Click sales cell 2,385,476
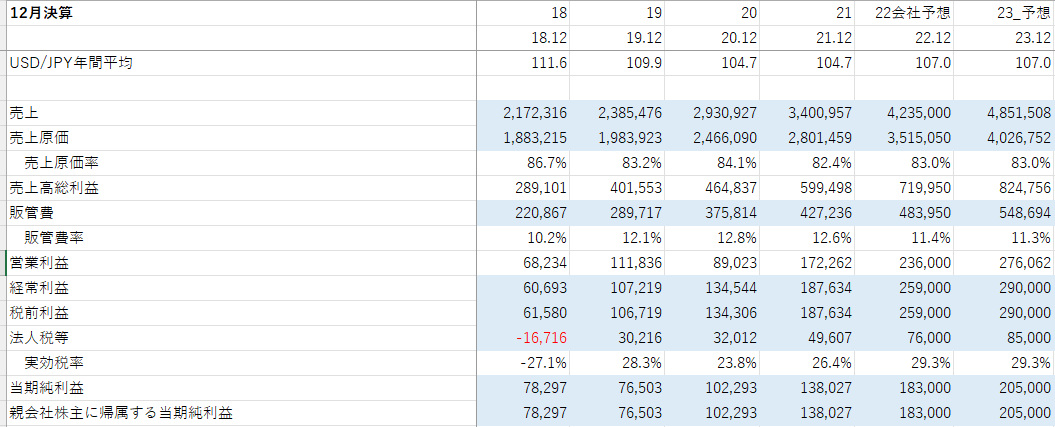1055x427 pixels. click(617, 114)
